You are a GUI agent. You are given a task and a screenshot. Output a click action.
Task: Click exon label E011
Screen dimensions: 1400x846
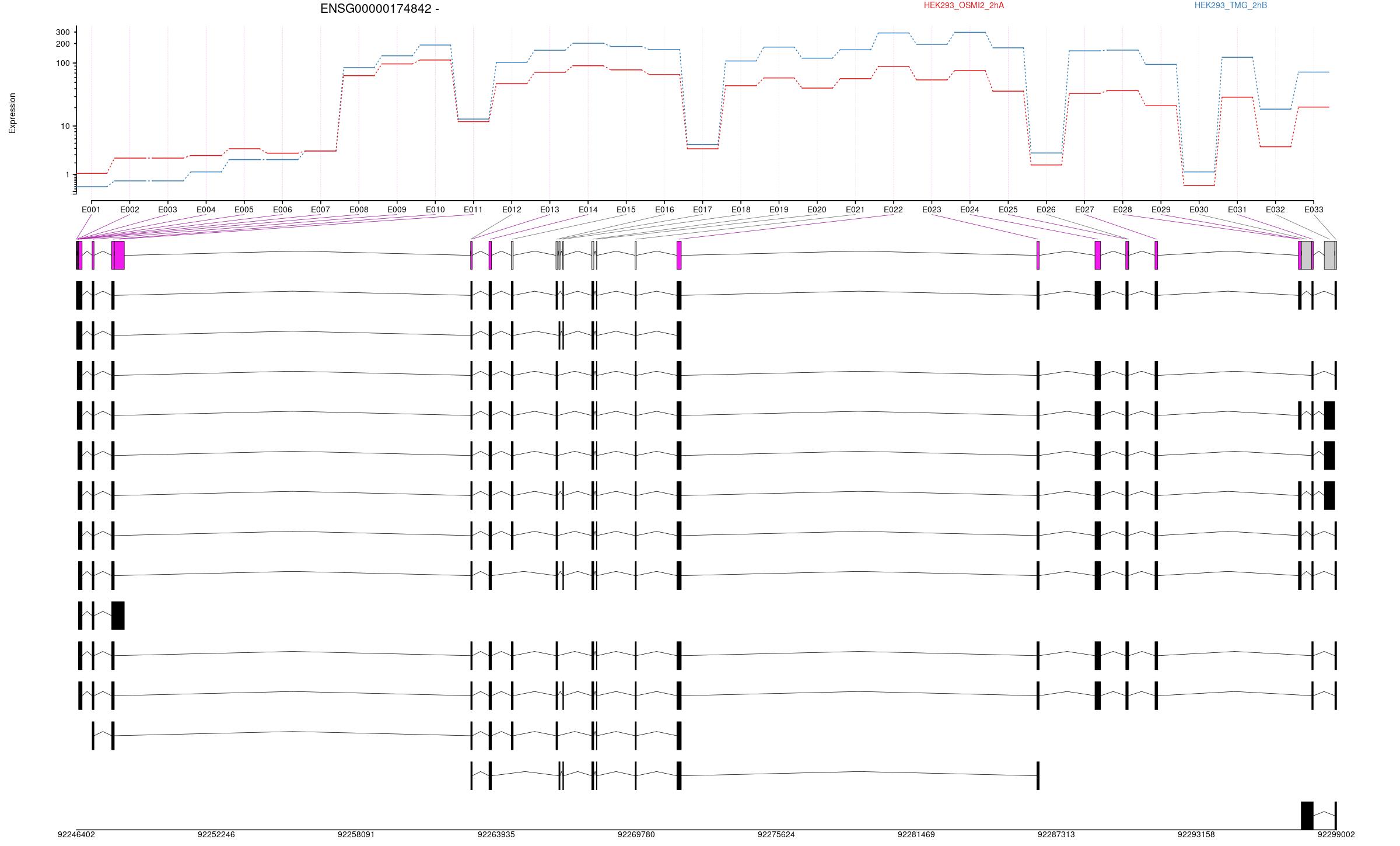(473, 209)
